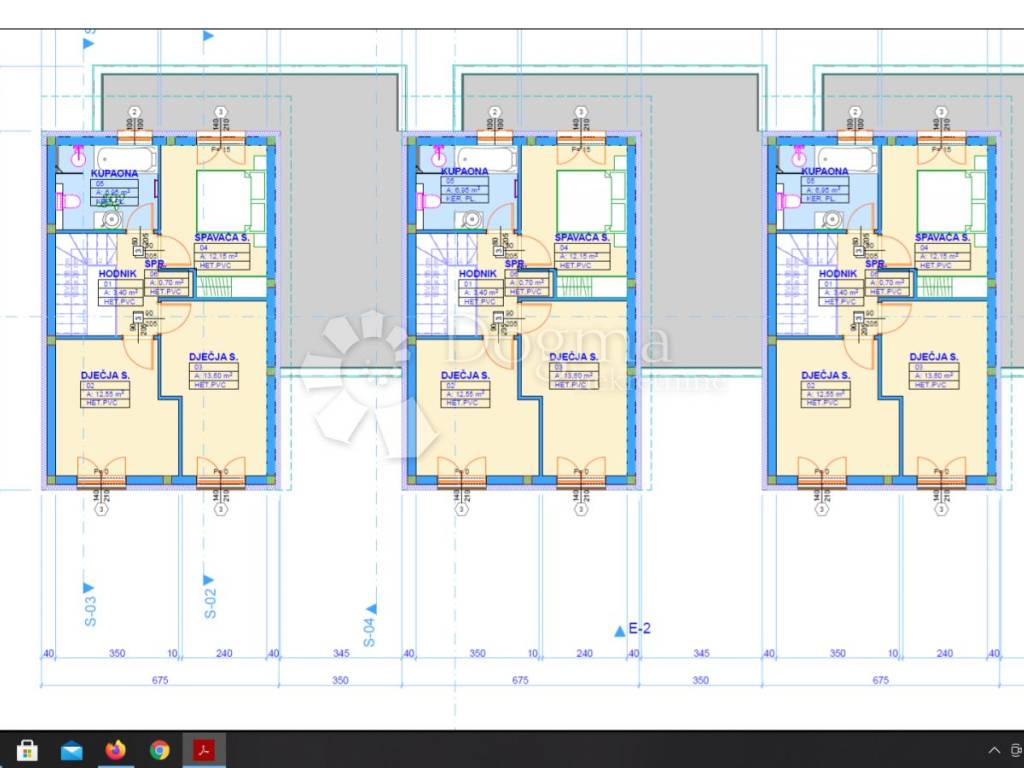
Task: Open Microsoft Store from the taskbar
Action: [27, 749]
